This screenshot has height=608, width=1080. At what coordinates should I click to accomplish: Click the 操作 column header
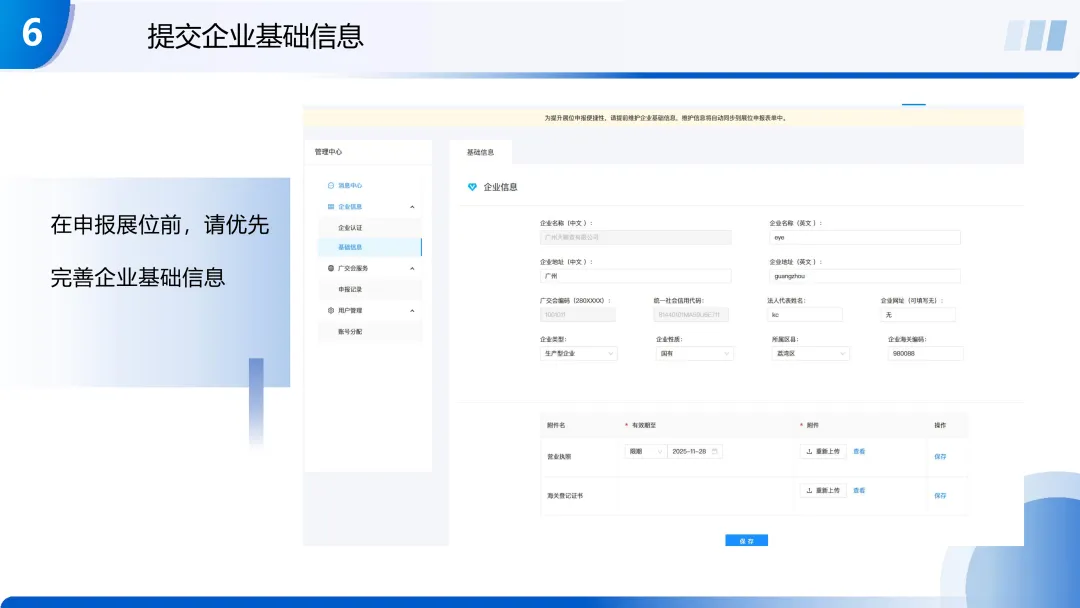[940, 426]
